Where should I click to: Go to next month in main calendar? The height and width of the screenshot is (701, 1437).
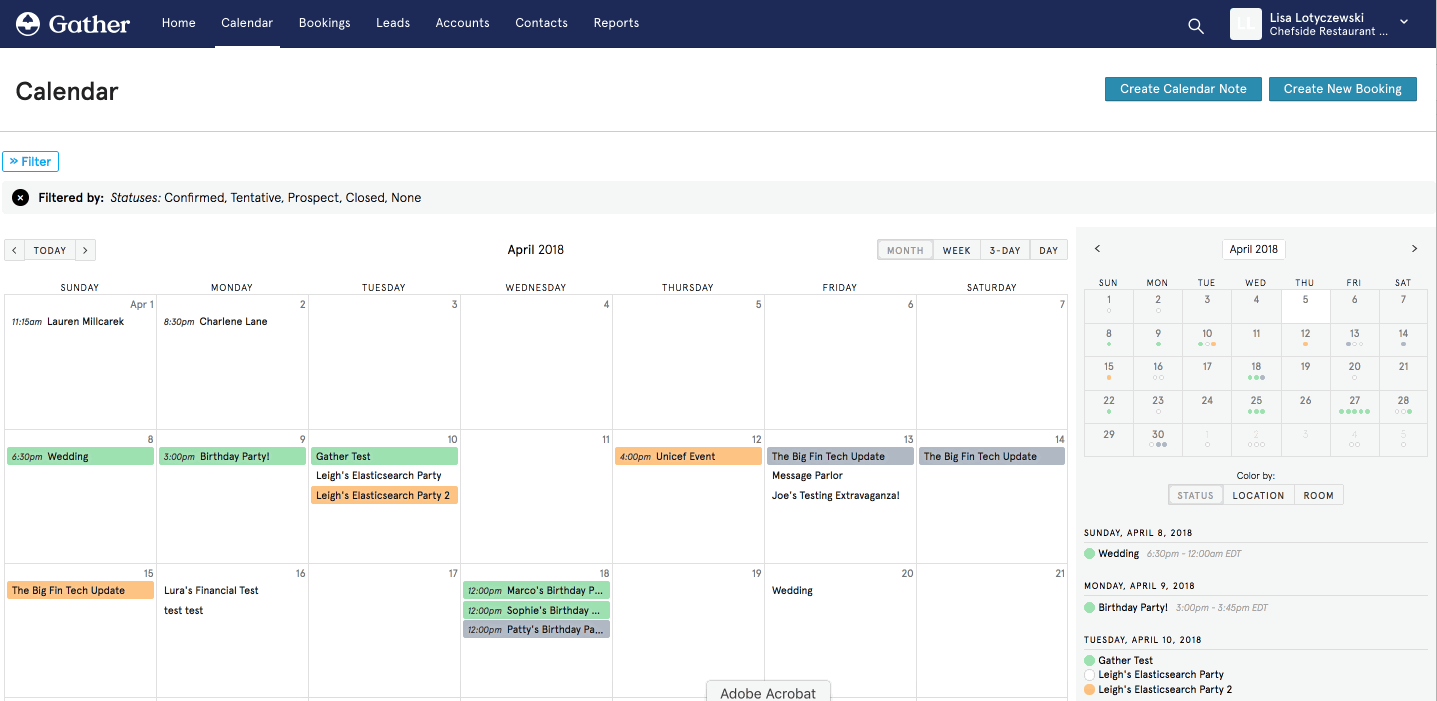tap(85, 250)
